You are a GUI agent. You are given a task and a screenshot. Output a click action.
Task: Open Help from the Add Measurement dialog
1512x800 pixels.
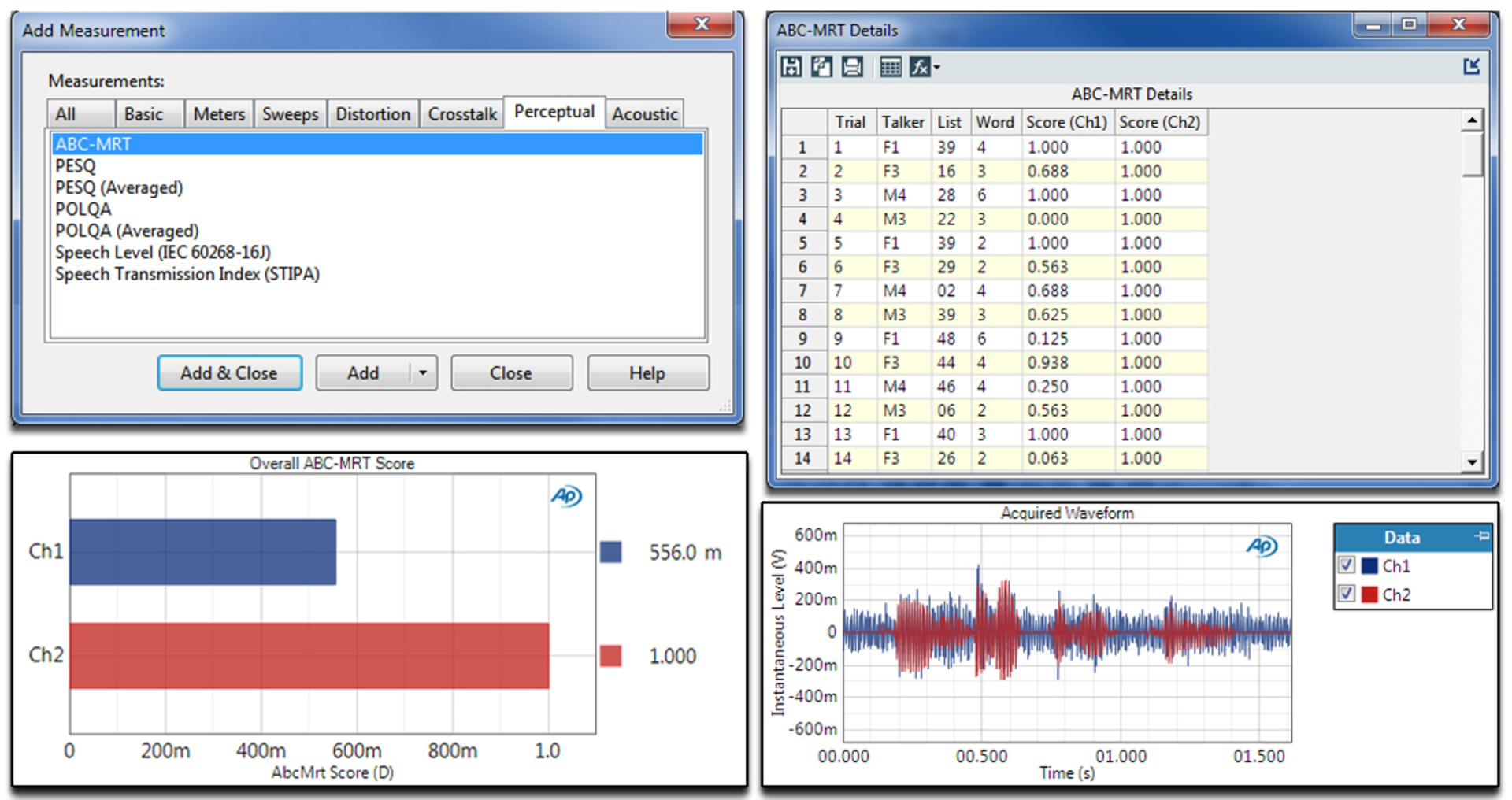pos(647,372)
